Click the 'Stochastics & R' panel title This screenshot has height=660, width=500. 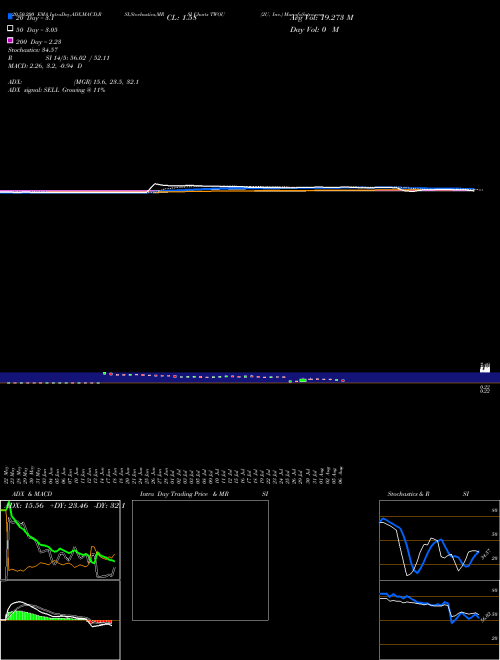click(409, 494)
